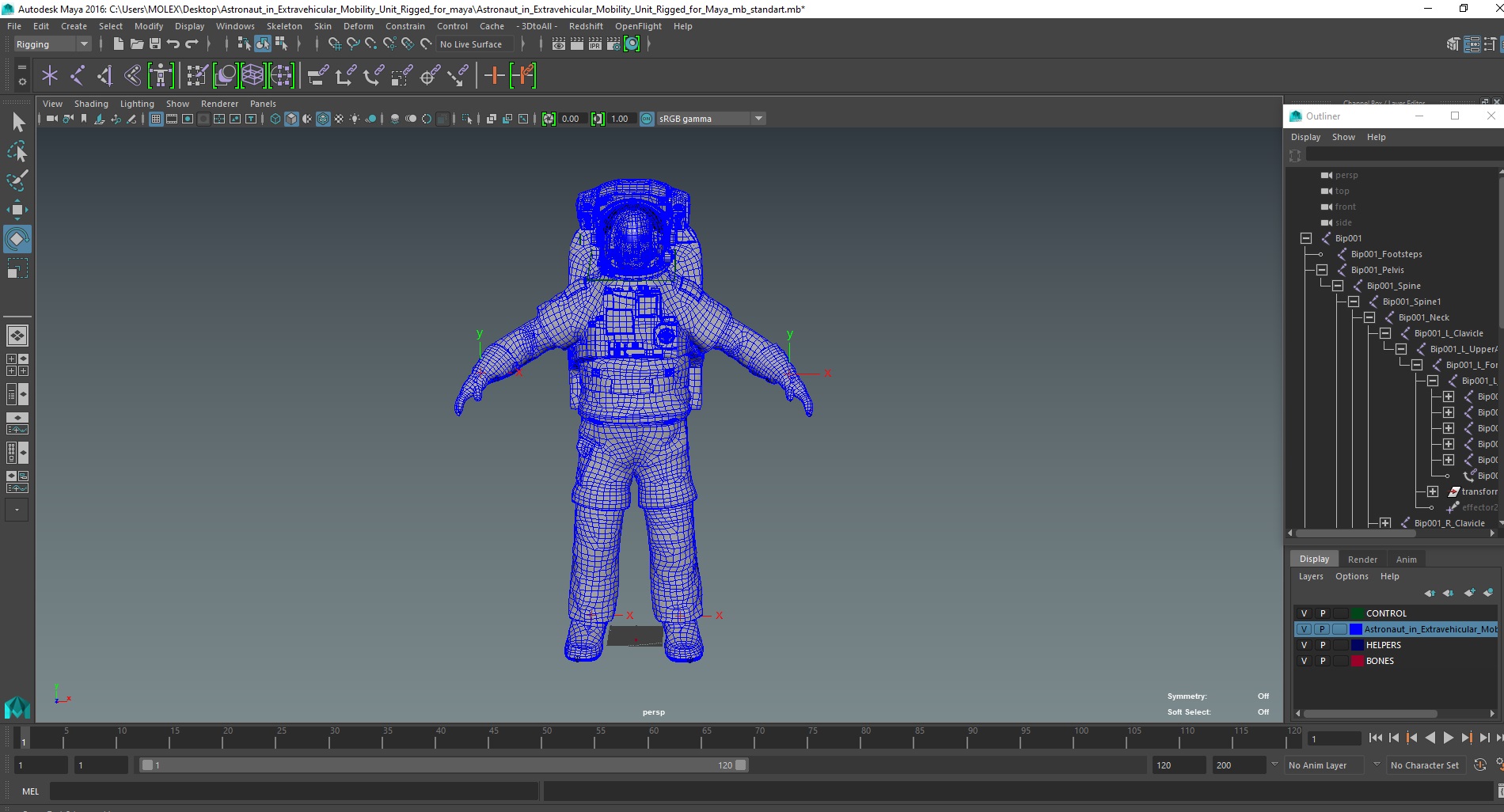
Task: Click the Create Lattice deformer icon
Action: pos(253,76)
